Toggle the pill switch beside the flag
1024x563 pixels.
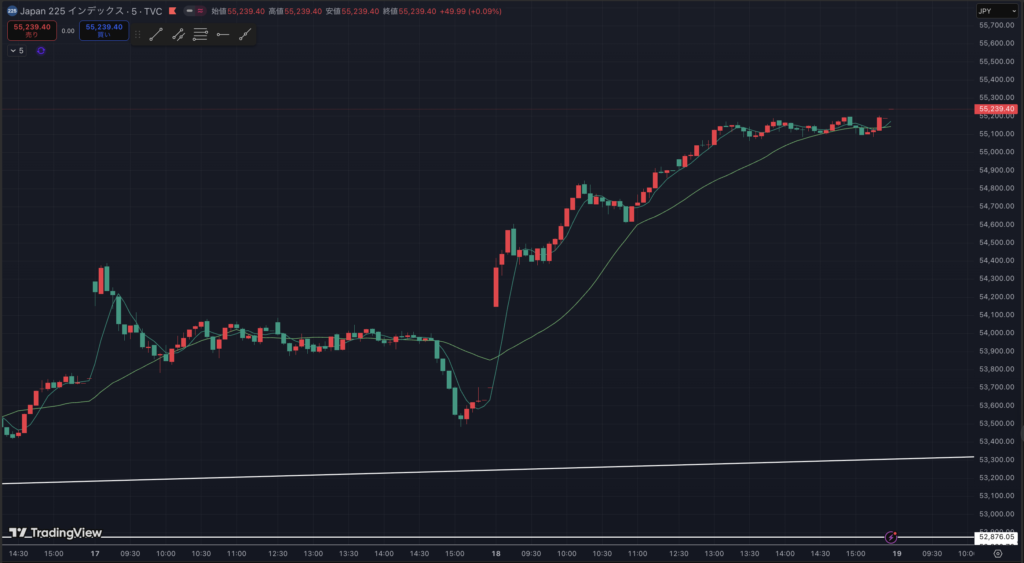click(193, 12)
